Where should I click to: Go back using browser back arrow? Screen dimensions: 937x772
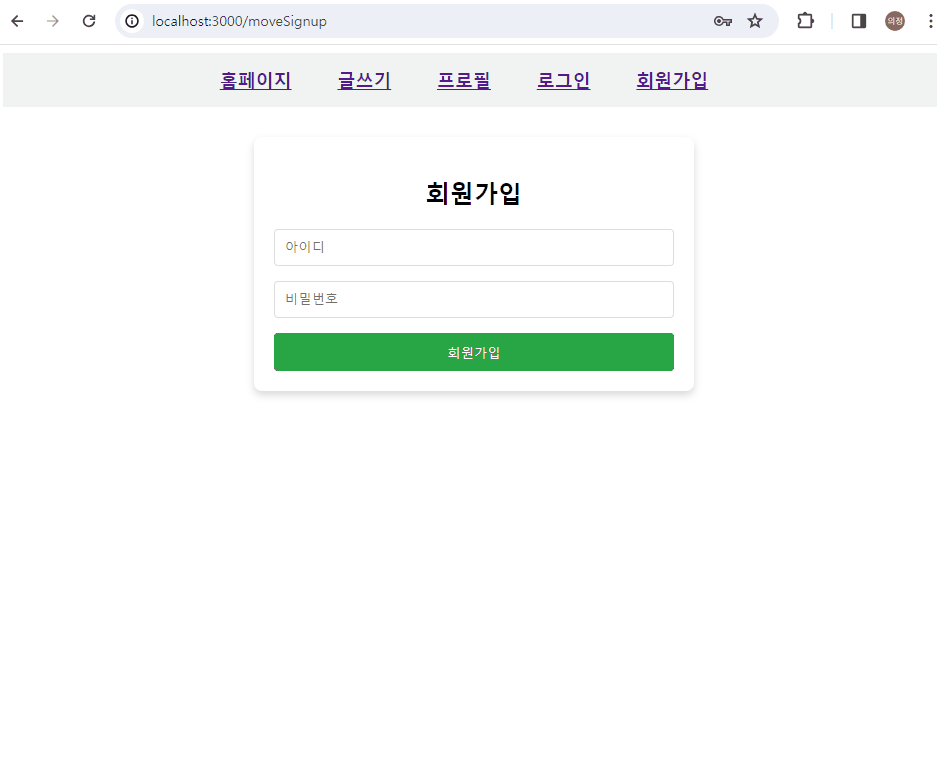point(17,22)
